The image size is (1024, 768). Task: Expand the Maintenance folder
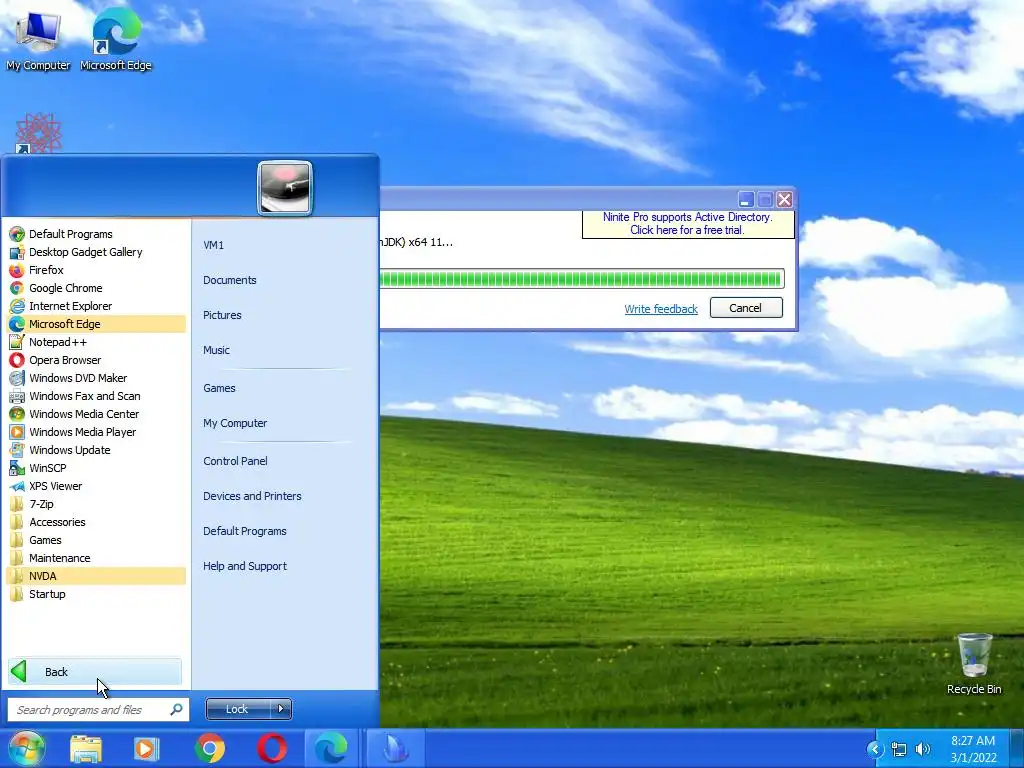click(x=96, y=558)
